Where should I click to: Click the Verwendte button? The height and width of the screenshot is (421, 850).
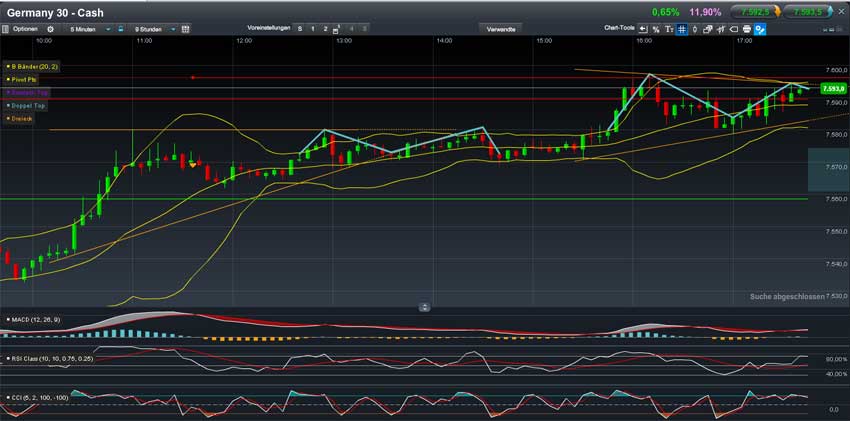tap(500, 29)
